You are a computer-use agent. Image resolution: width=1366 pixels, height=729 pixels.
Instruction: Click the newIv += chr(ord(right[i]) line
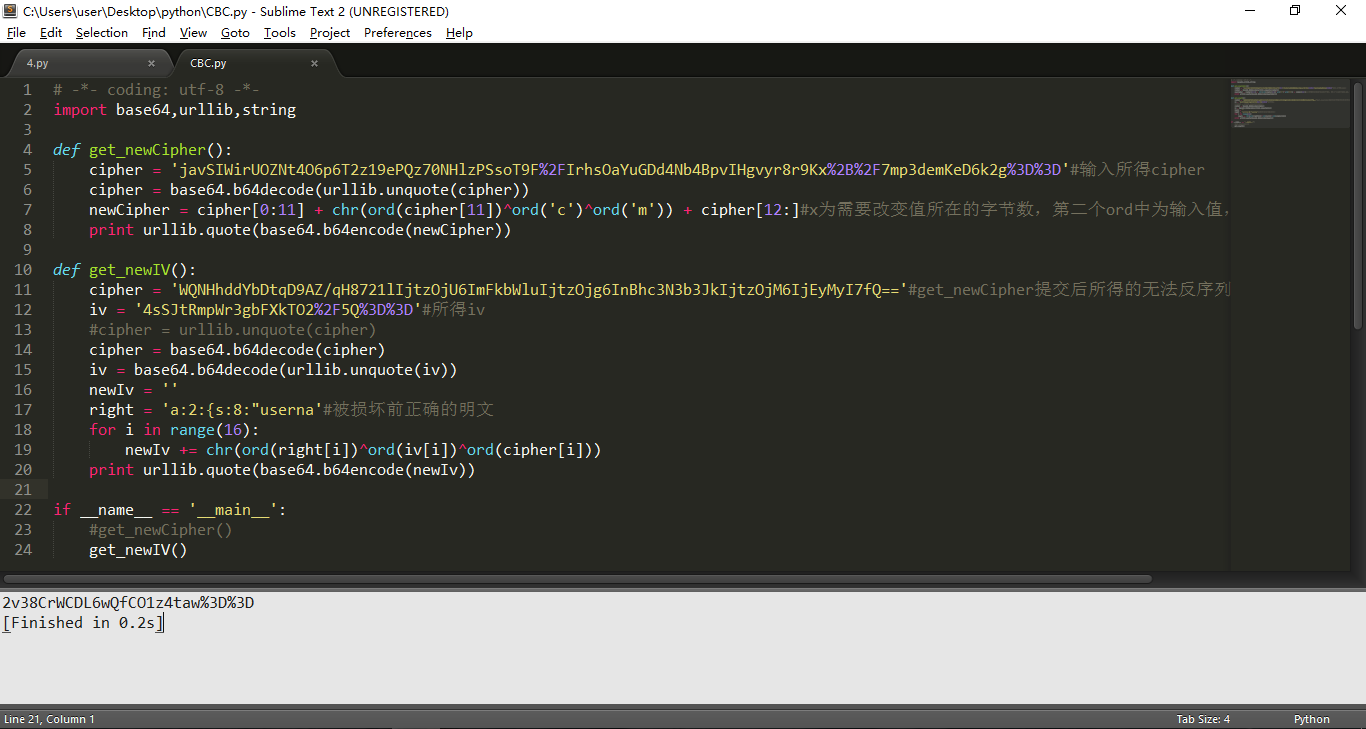pyautogui.click(x=363, y=450)
